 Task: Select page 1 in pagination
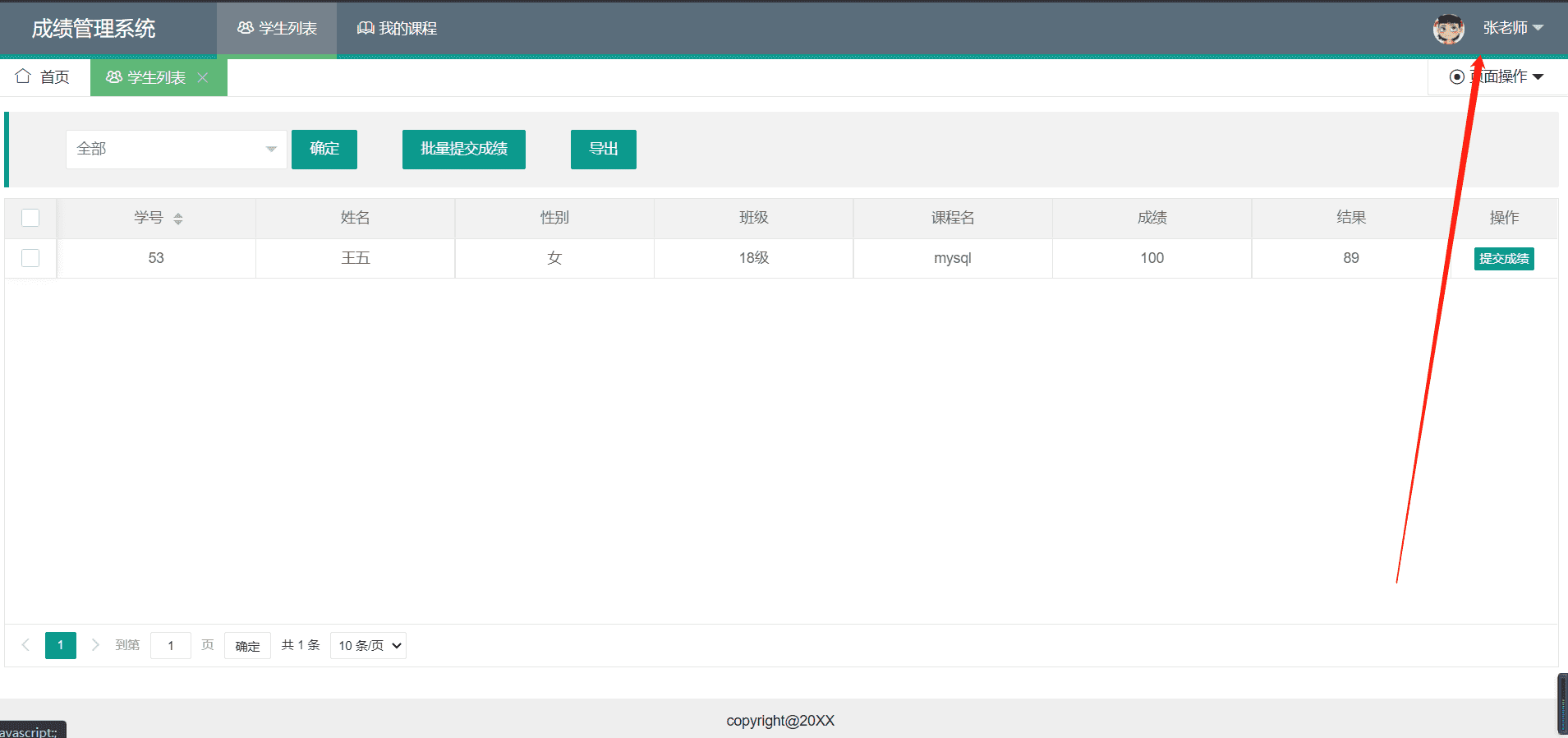click(x=61, y=645)
